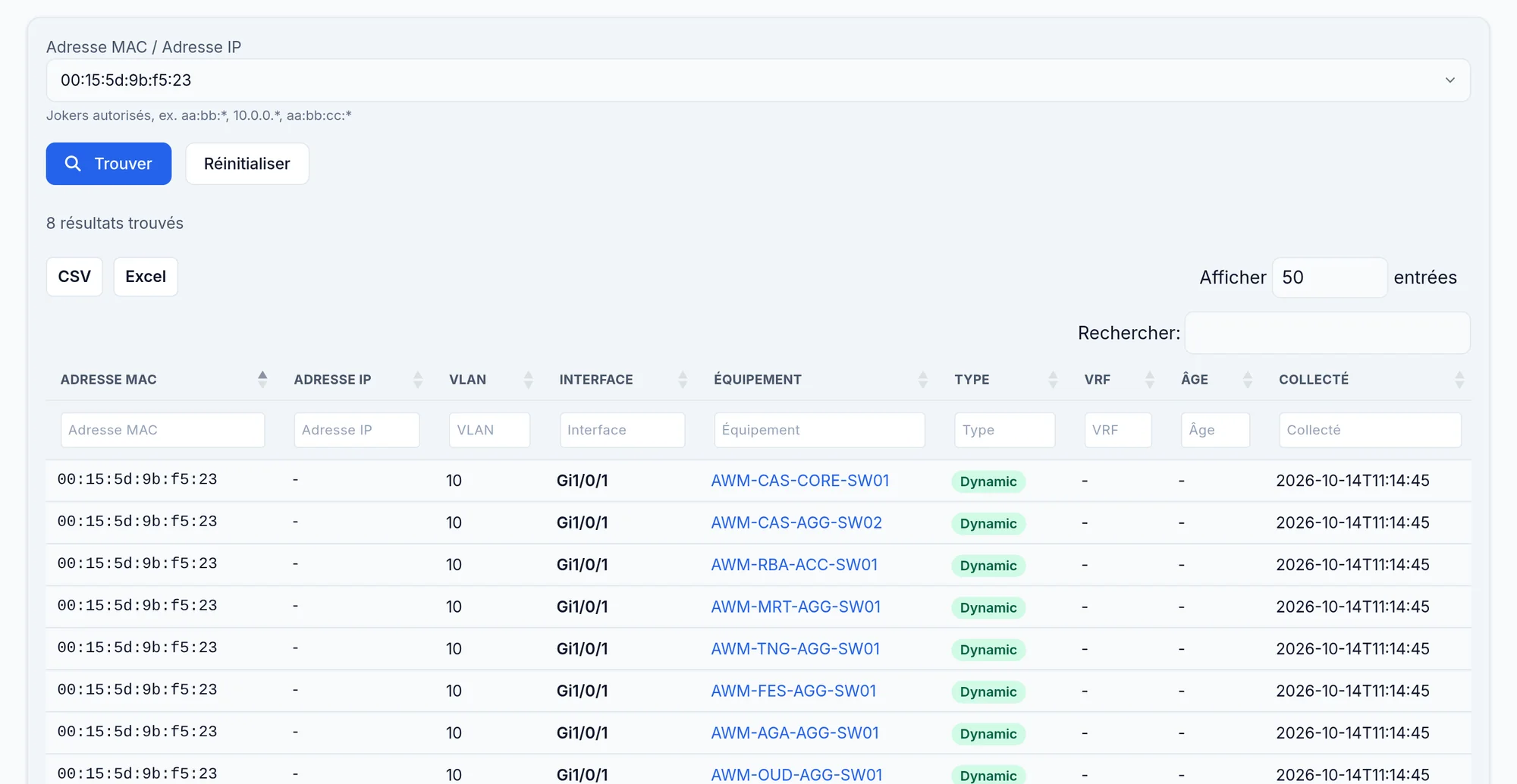The height and width of the screenshot is (784, 1517).
Task: Sort table by Équipement column
Action: 819,379
